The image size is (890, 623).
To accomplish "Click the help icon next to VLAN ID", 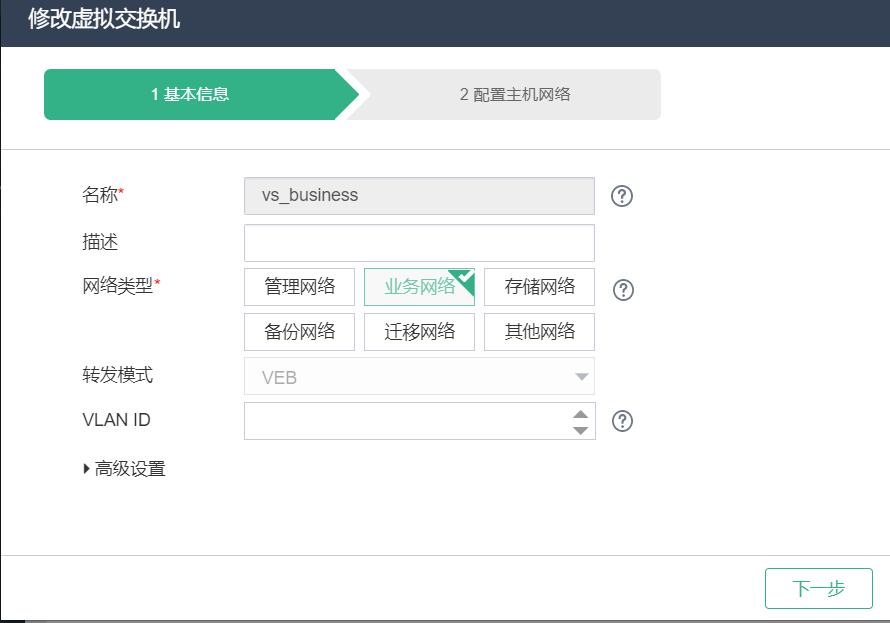I will [x=622, y=421].
